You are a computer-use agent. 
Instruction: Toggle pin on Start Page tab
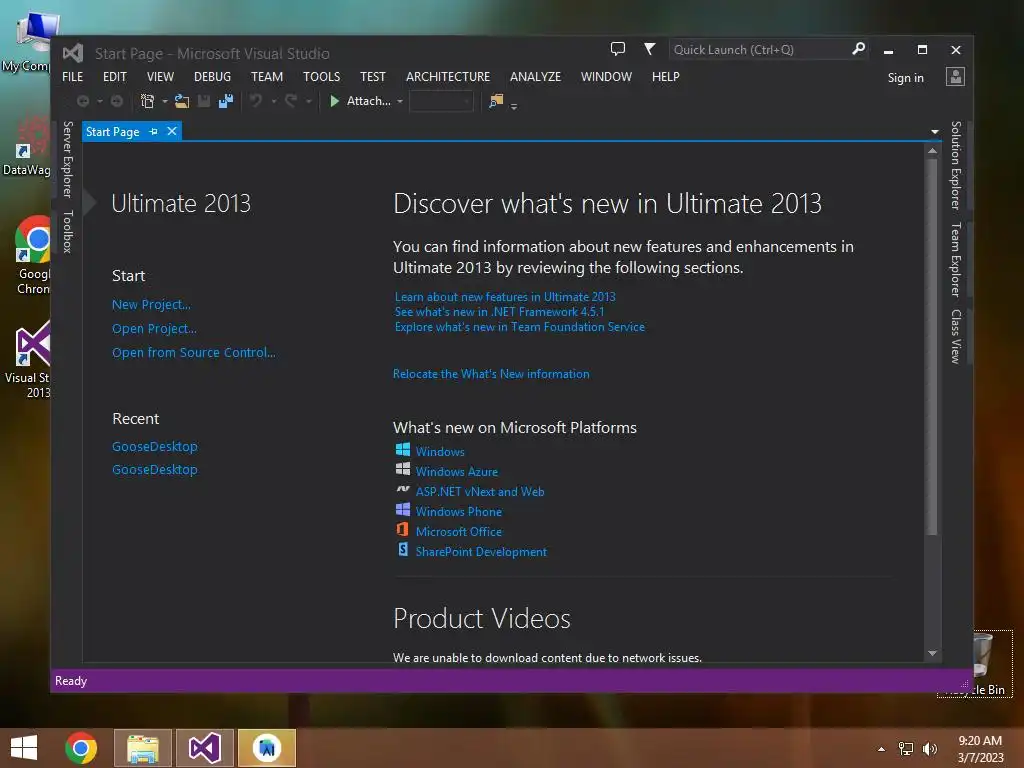153,132
